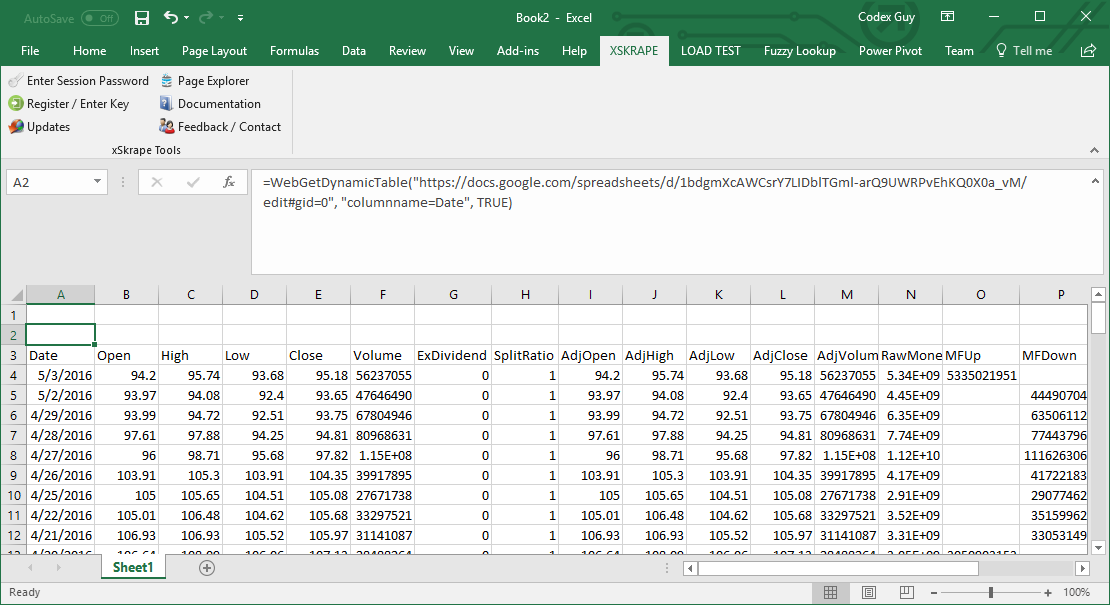Open the LOAD TEST tab

(711, 50)
